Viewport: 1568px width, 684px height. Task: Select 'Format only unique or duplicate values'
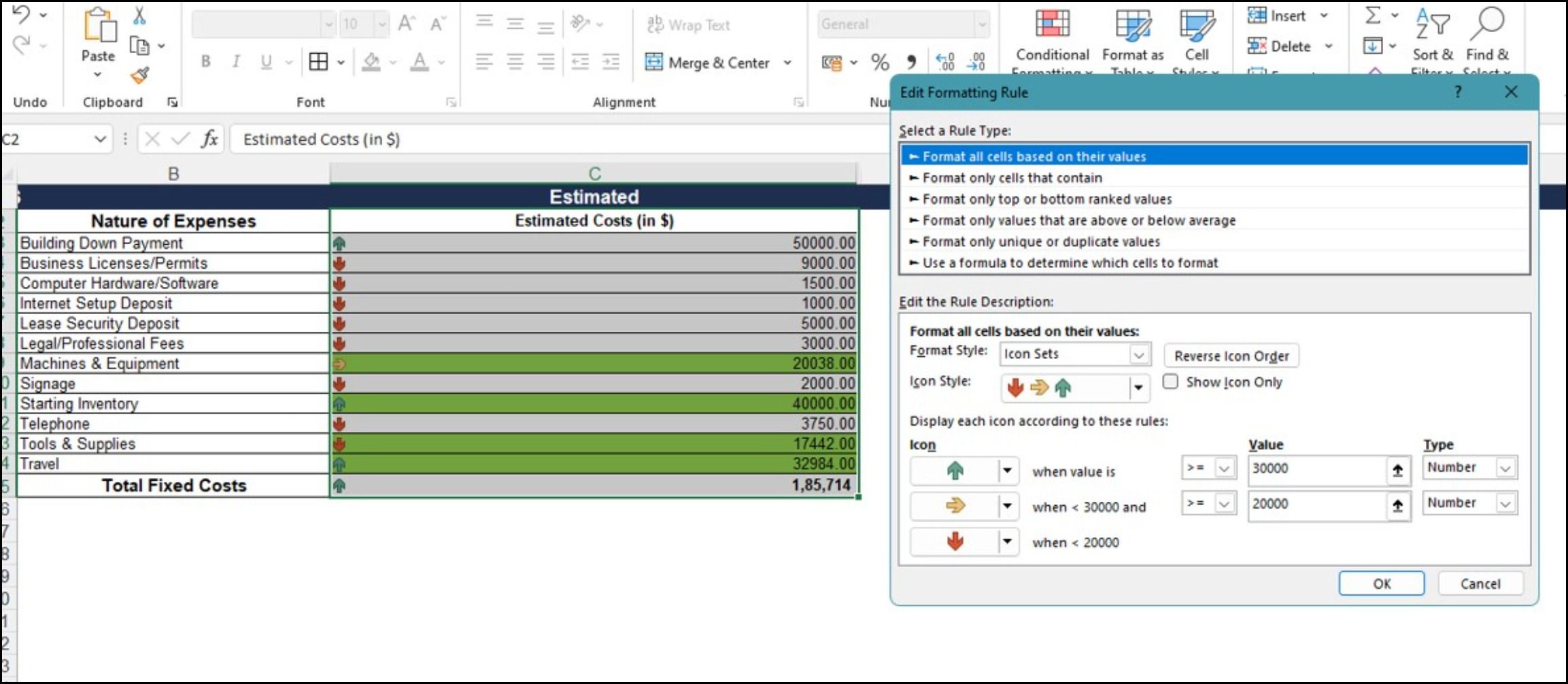1214,241
